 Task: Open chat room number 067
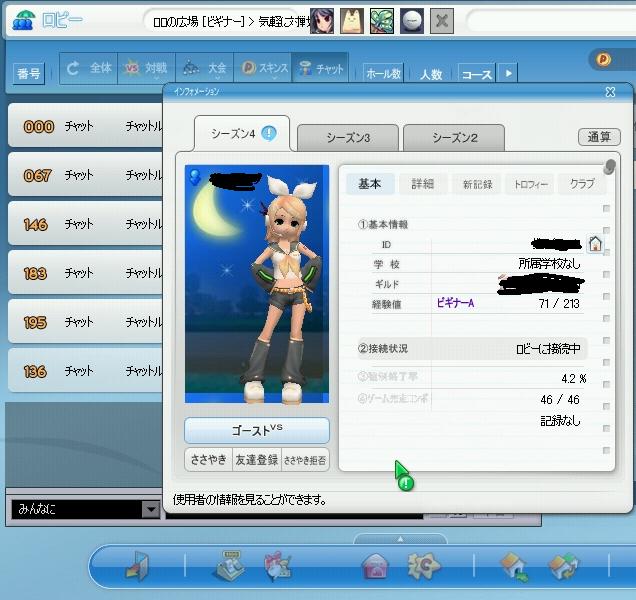pyautogui.click(x=85, y=174)
